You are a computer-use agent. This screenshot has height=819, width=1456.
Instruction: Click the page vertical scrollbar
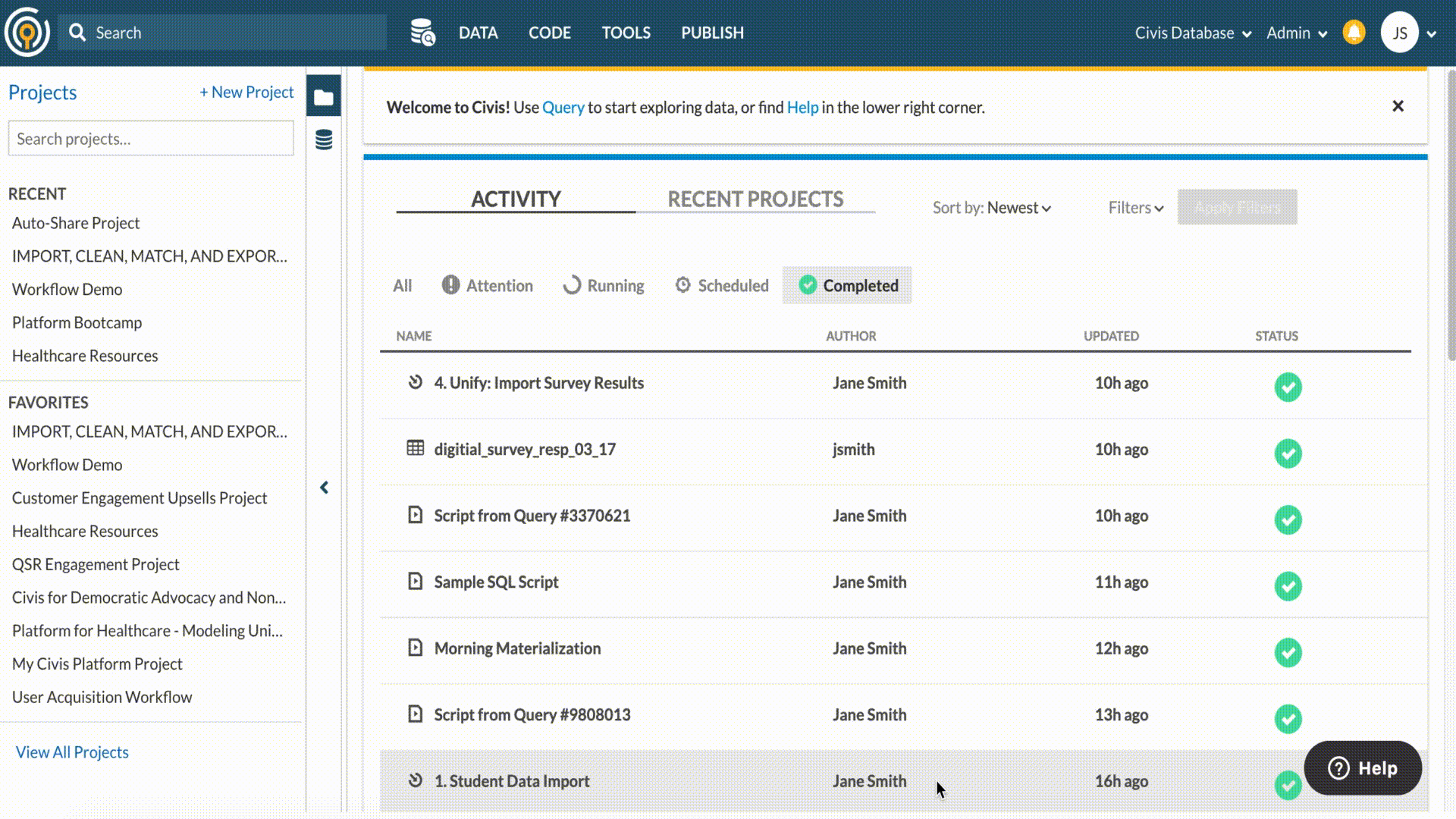click(1451, 215)
